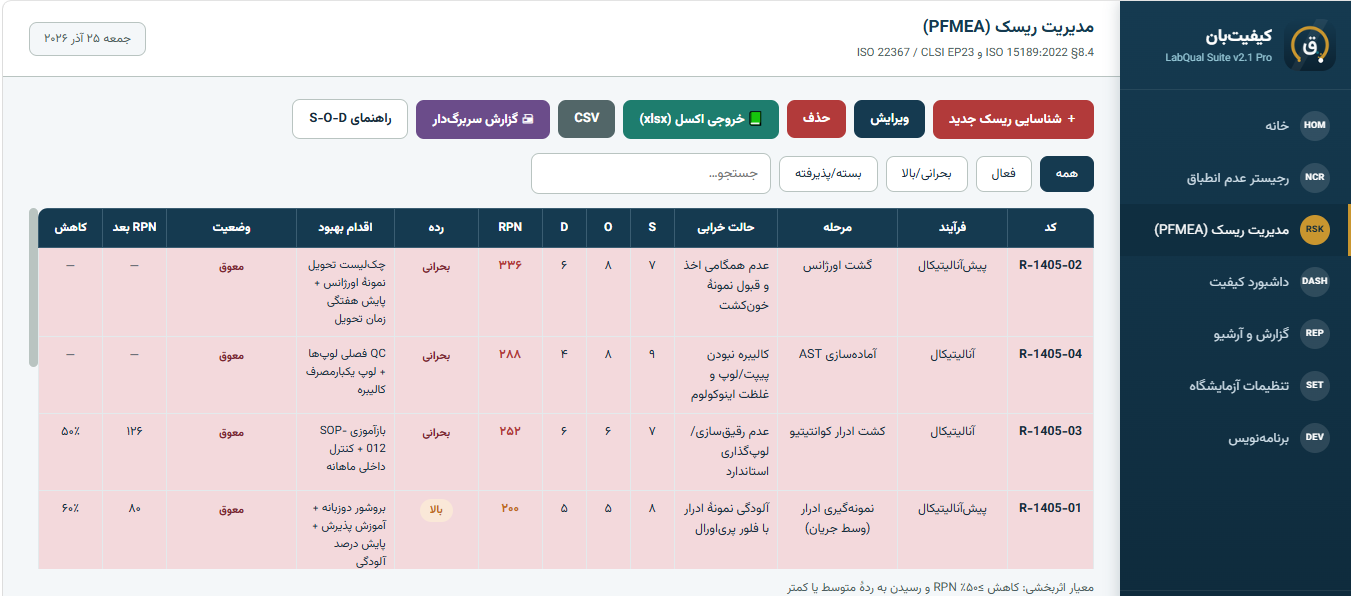Export with خروجی اکسل (xlsx) button
Screen dimensions: 1351x596
click(x=701, y=119)
